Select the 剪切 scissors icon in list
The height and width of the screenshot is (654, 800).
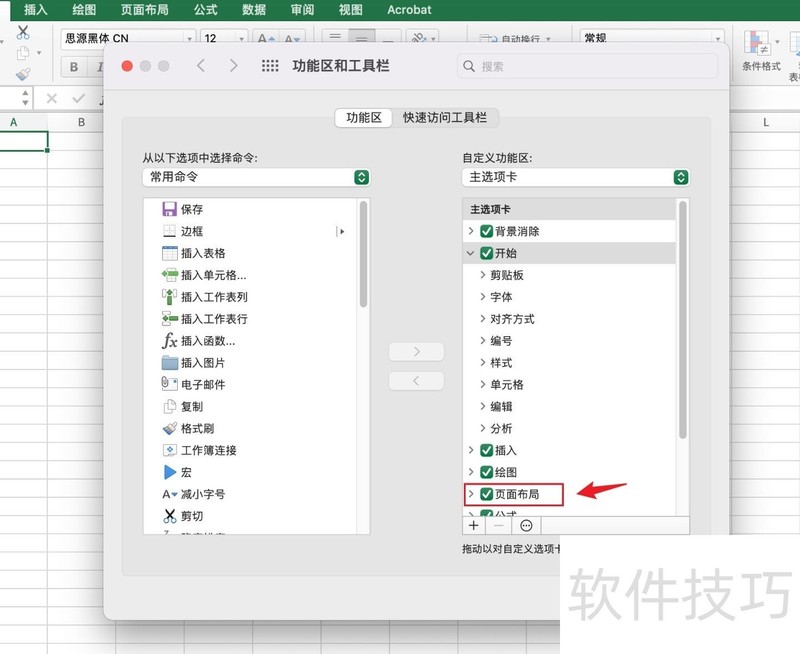click(169, 516)
